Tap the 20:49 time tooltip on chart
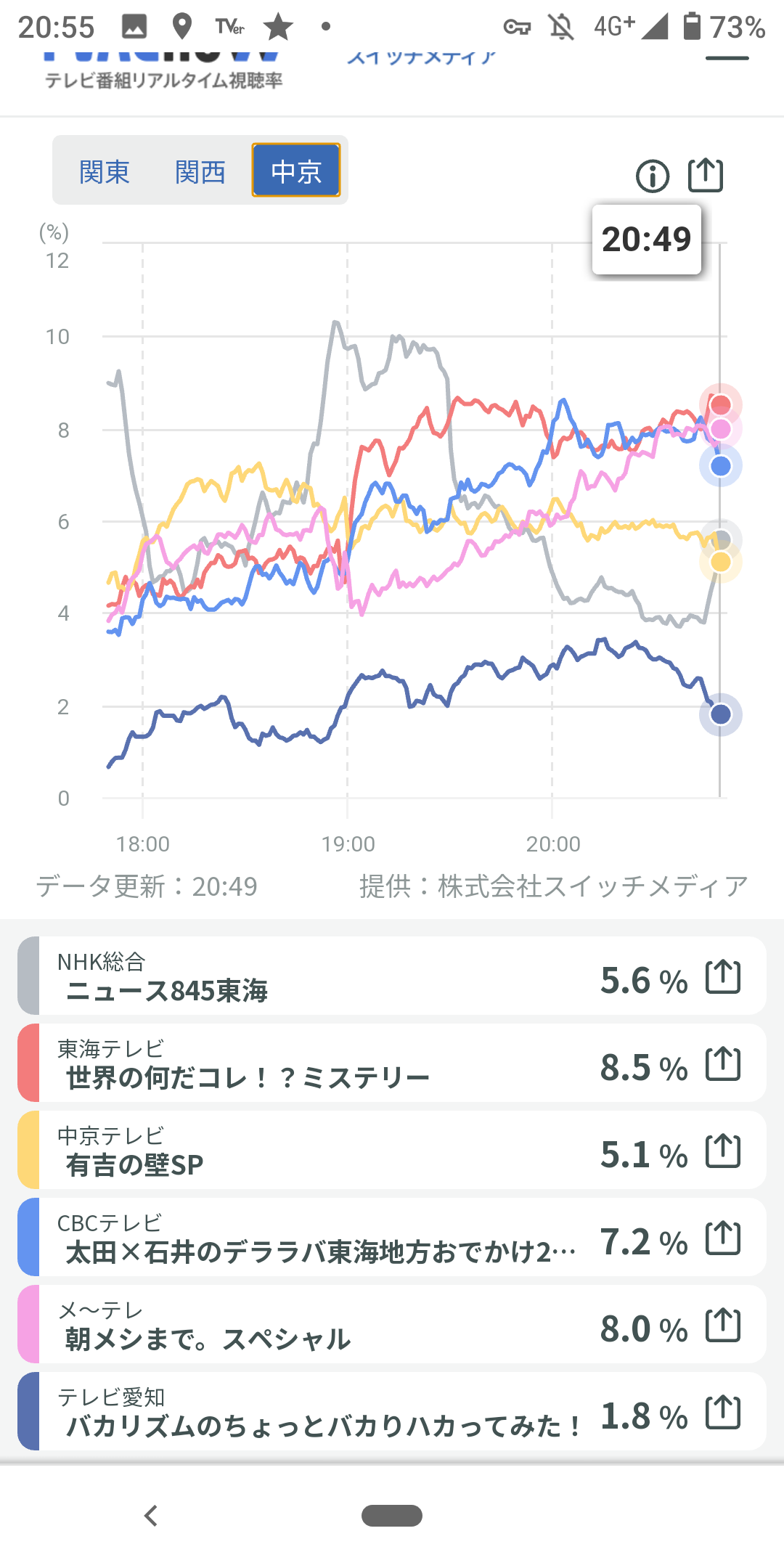Viewport: 784px width, 1568px height. [646, 240]
